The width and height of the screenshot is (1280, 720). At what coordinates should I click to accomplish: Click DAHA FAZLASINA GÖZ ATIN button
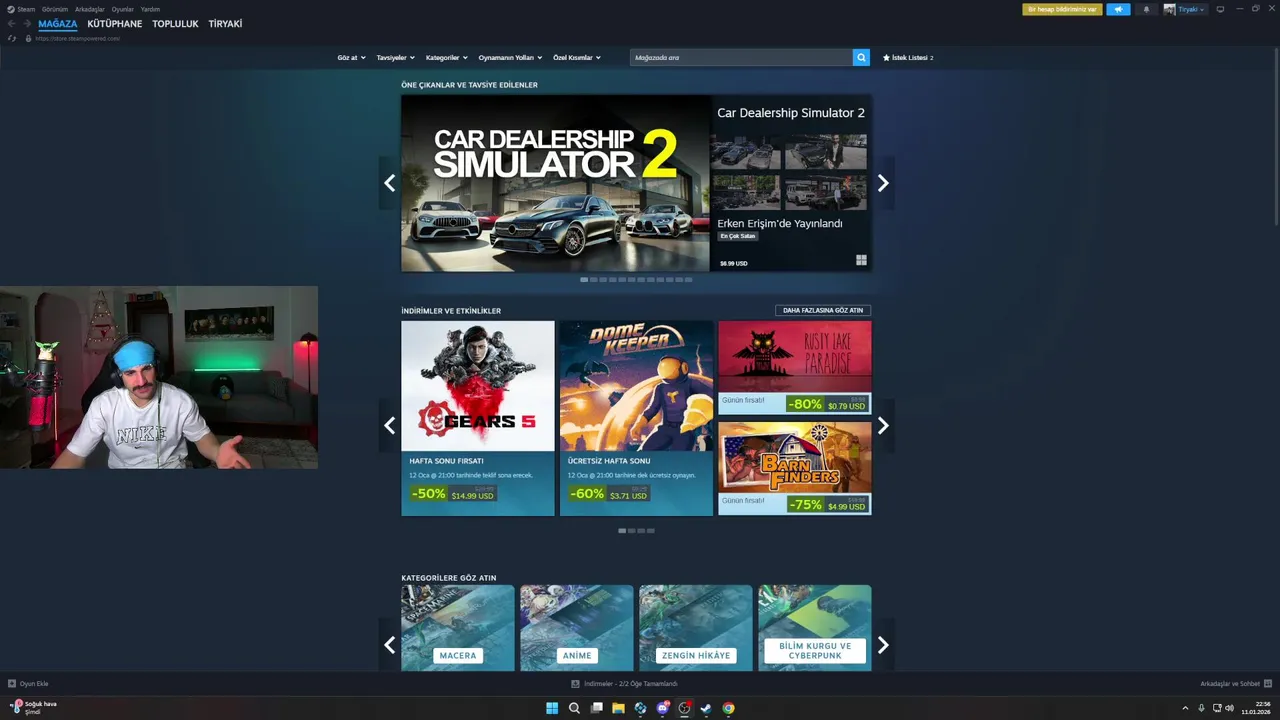pos(823,310)
